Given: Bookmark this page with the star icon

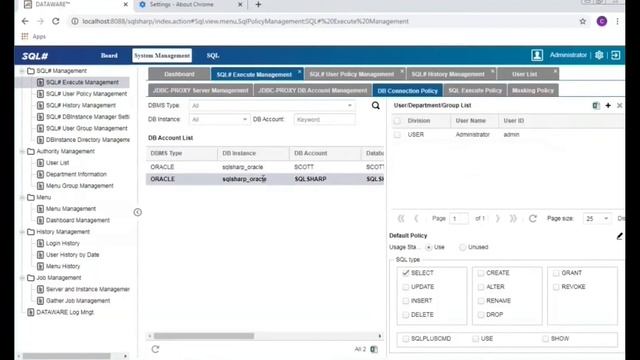Looking at the screenshot, I should [582, 21].
